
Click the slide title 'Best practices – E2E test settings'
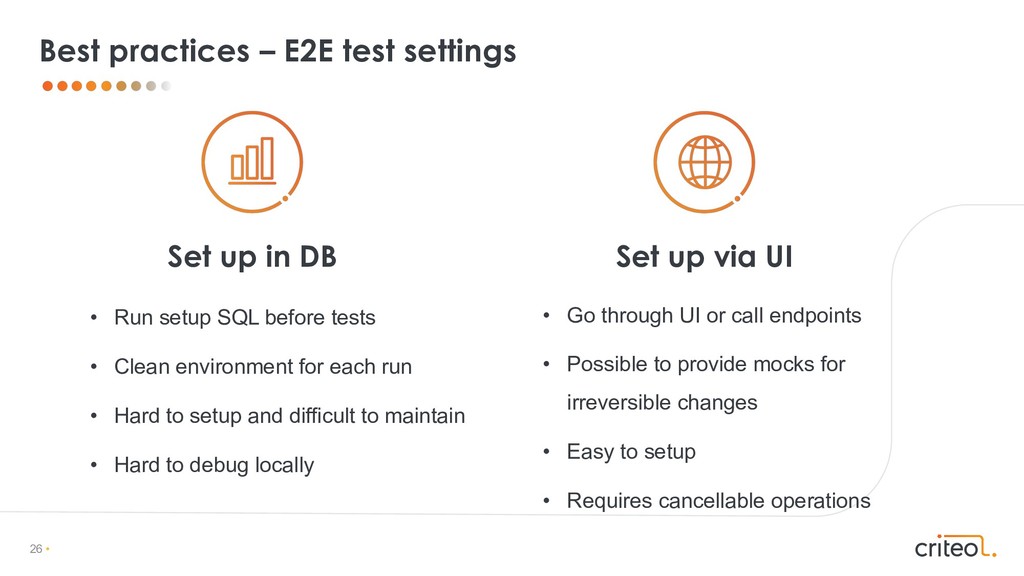click(x=277, y=50)
